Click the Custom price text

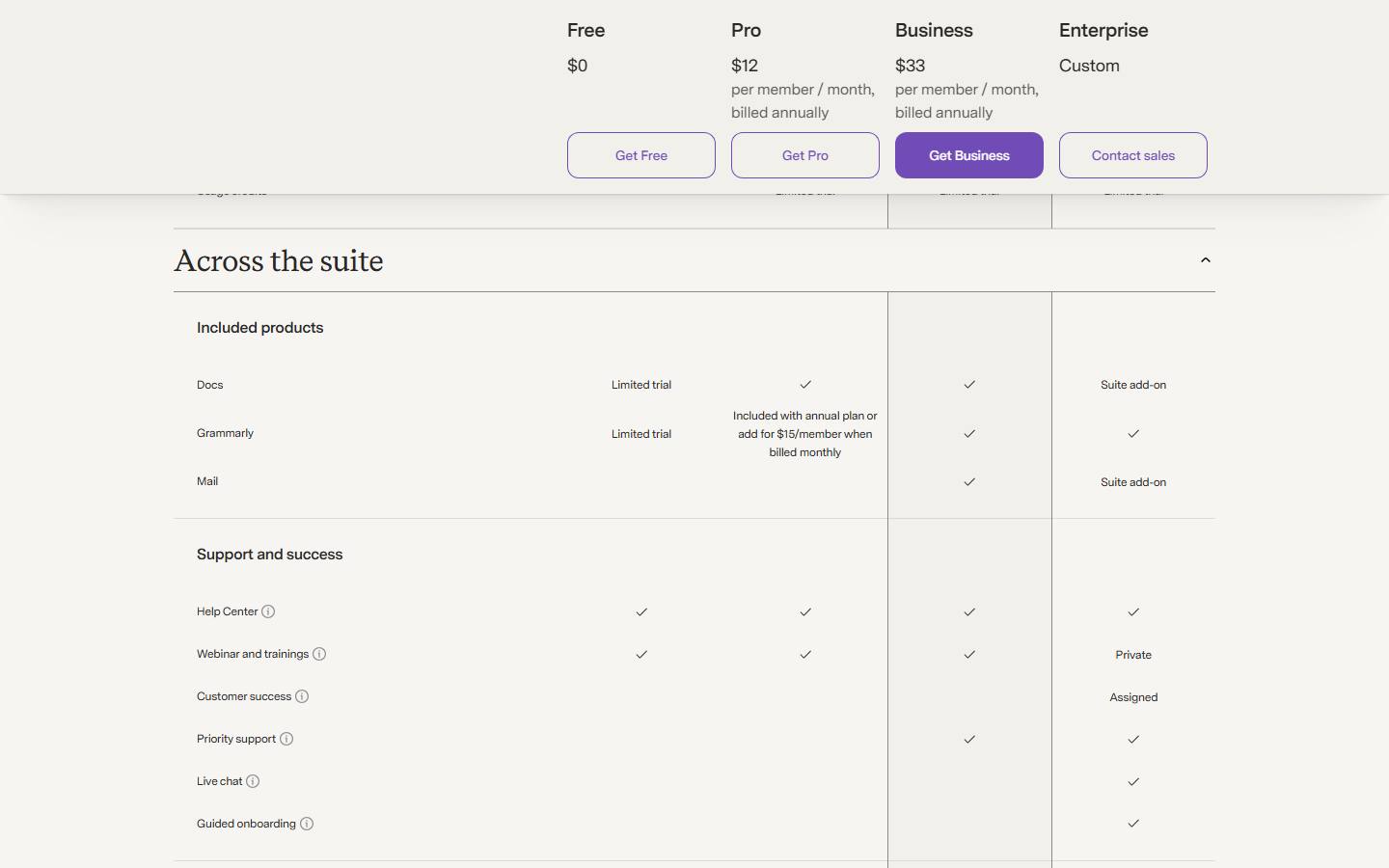click(x=1089, y=66)
